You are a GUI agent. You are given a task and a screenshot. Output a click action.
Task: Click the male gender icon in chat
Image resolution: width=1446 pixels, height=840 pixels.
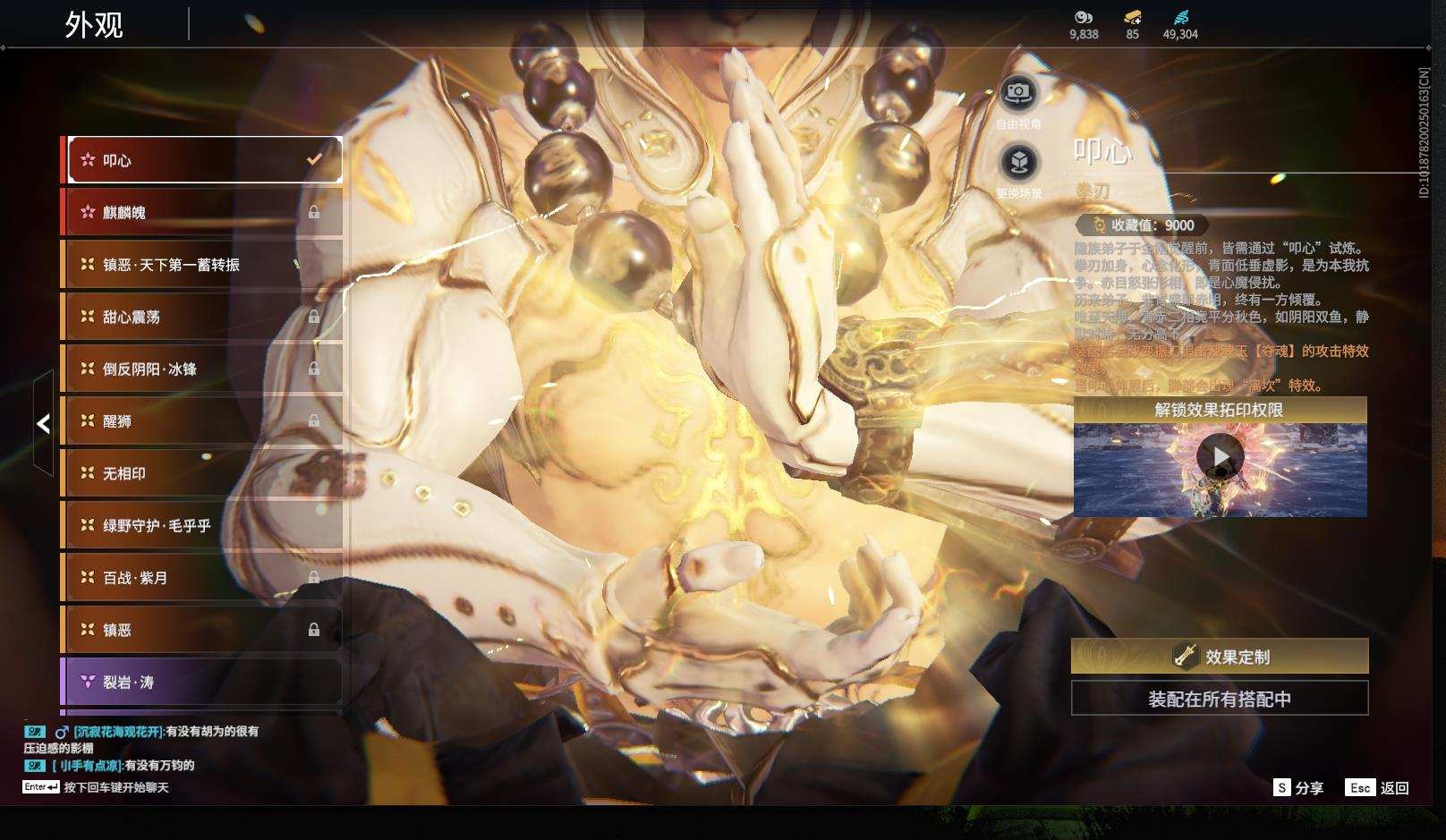coord(62,732)
